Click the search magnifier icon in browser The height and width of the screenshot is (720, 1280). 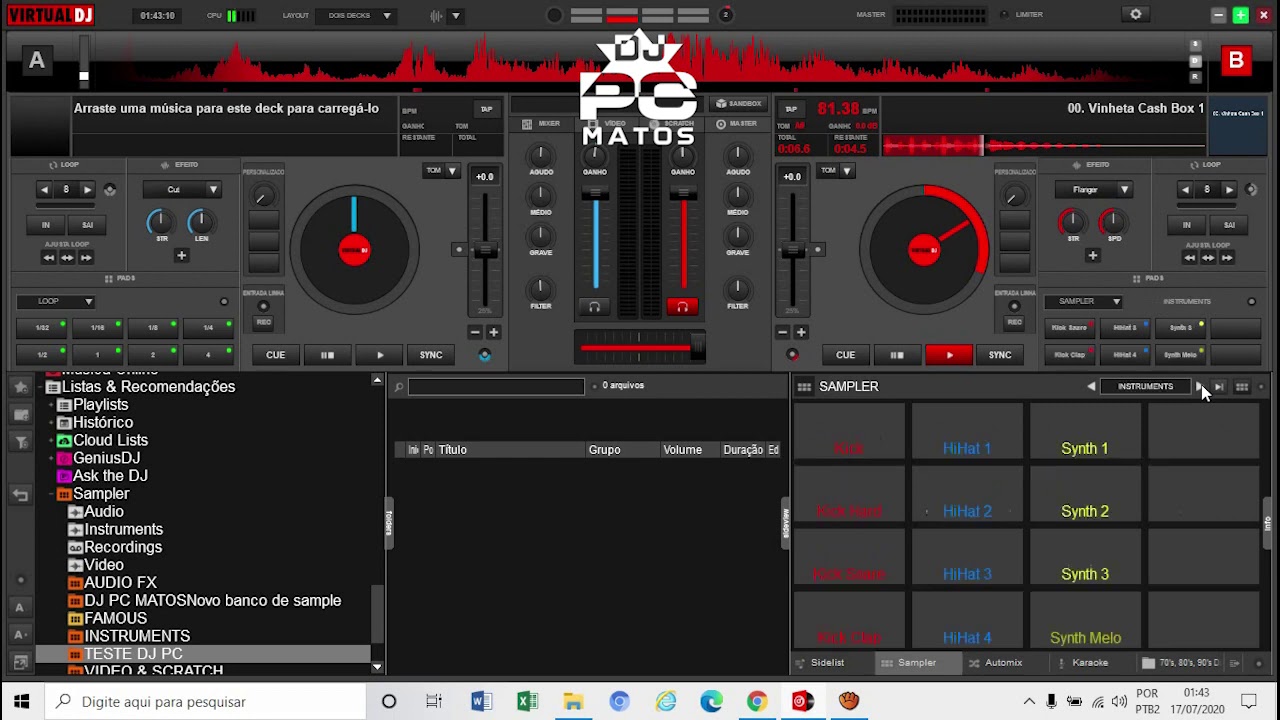coord(398,387)
